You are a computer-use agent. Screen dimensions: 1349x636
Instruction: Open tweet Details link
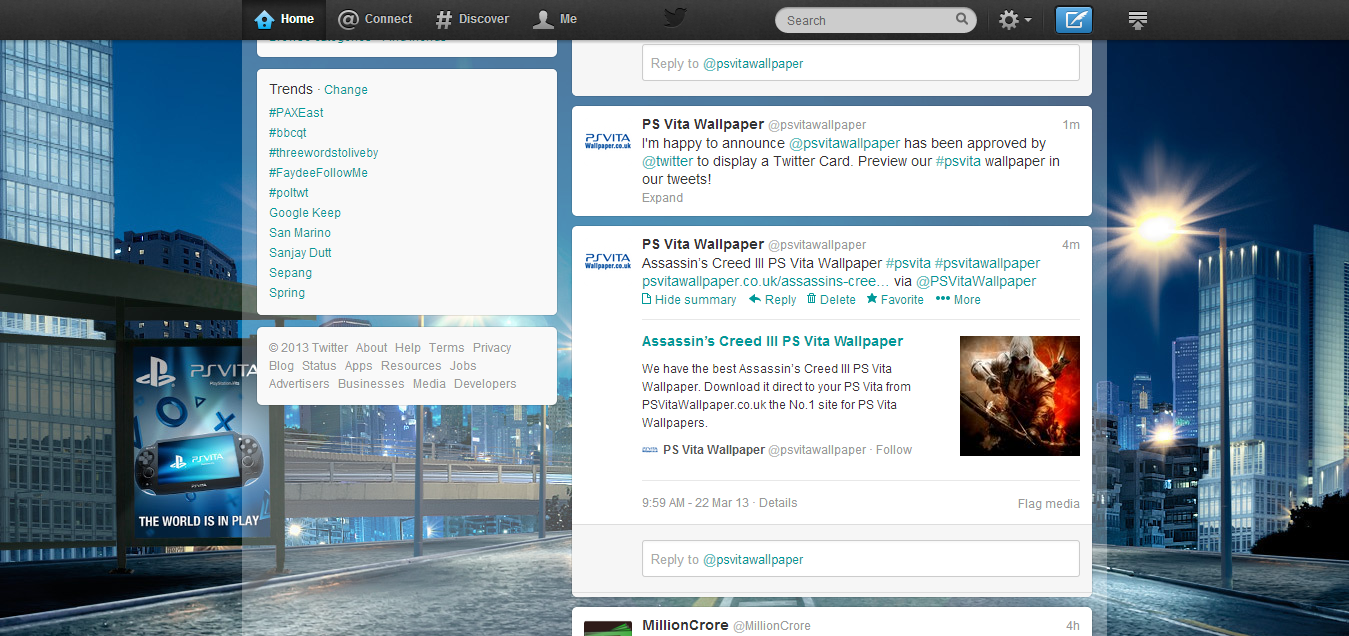coord(778,503)
